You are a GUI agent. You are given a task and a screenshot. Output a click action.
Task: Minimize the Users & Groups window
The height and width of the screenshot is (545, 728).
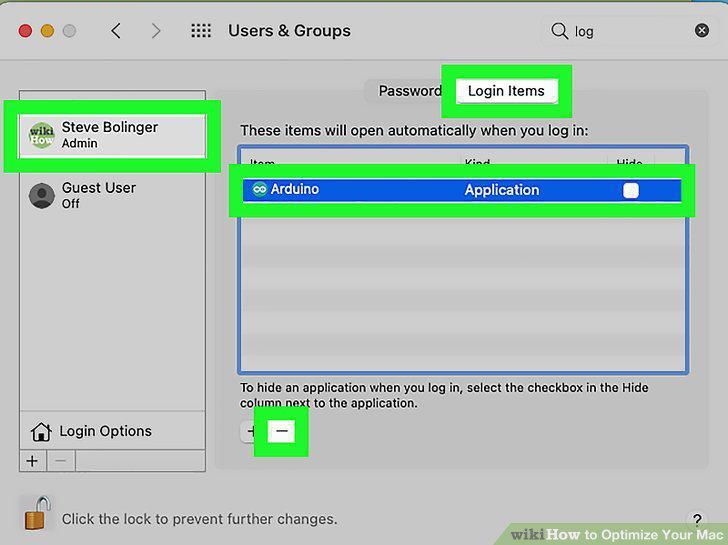tap(47, 31)
